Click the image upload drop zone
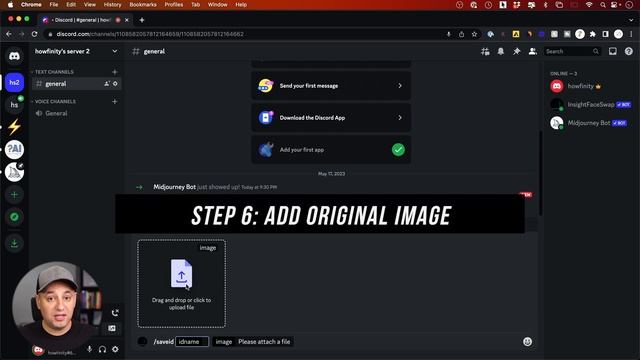 pyautogui.click(x=182, y=284)
